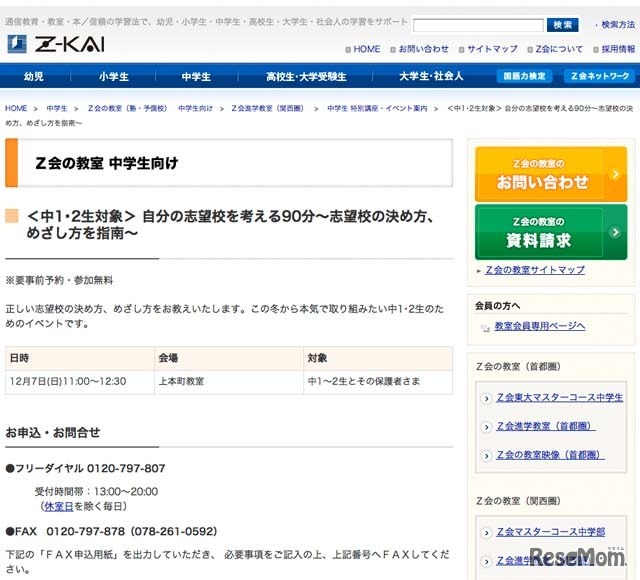
Task: Open 教室会員専用ページへ link
Action: (x=540, y=326)
